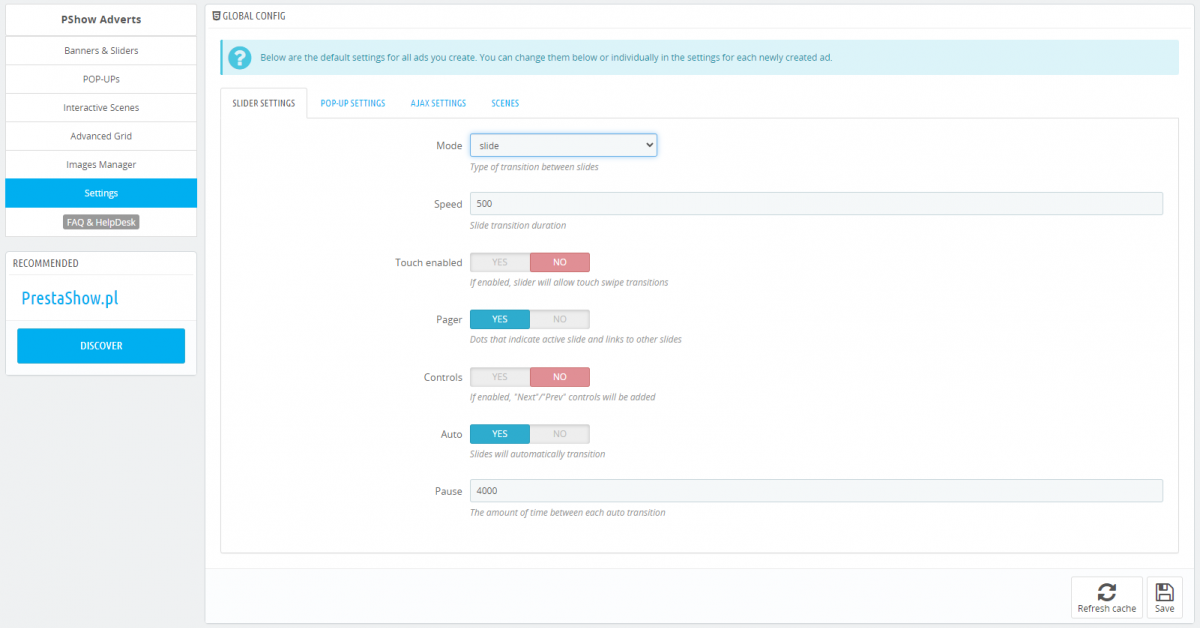1200x628 pixels.
Task: Click the blue question mark info icon
Action: point(240,57)
